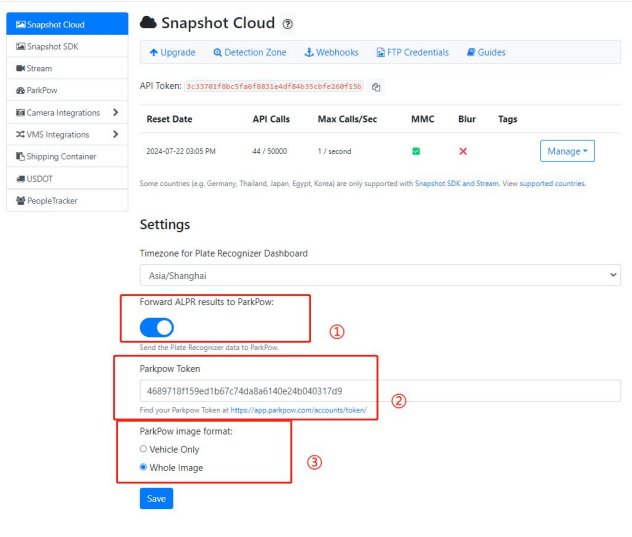
Task: Select the Whole Image format option
Action: pos(143,467)
